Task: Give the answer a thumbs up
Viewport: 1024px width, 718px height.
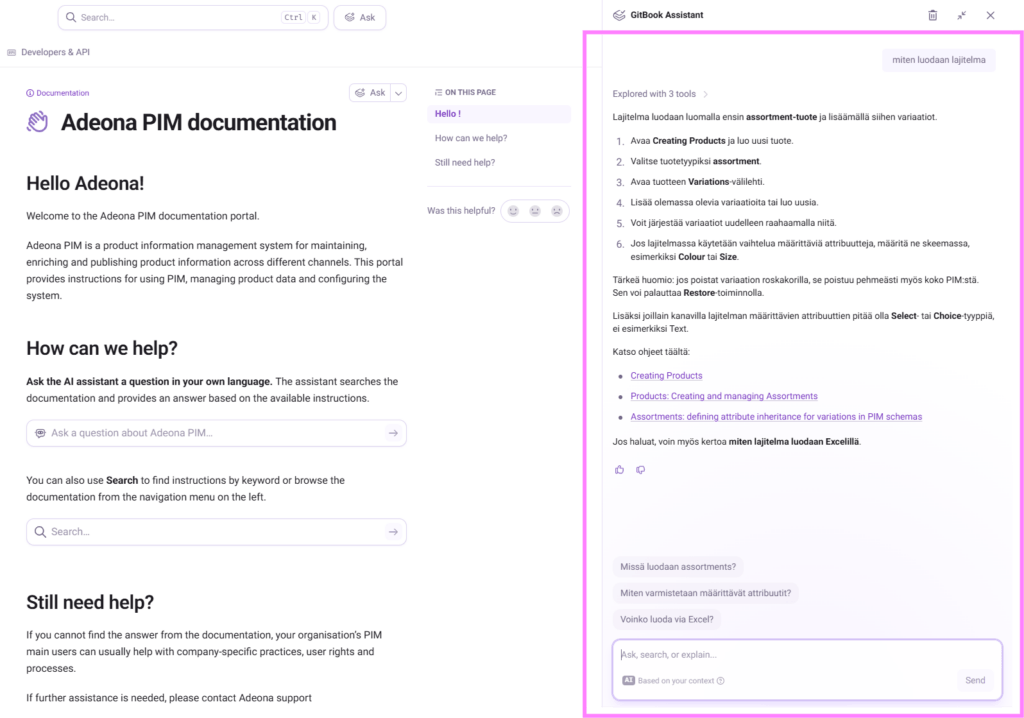Action: tap(619, 470)
